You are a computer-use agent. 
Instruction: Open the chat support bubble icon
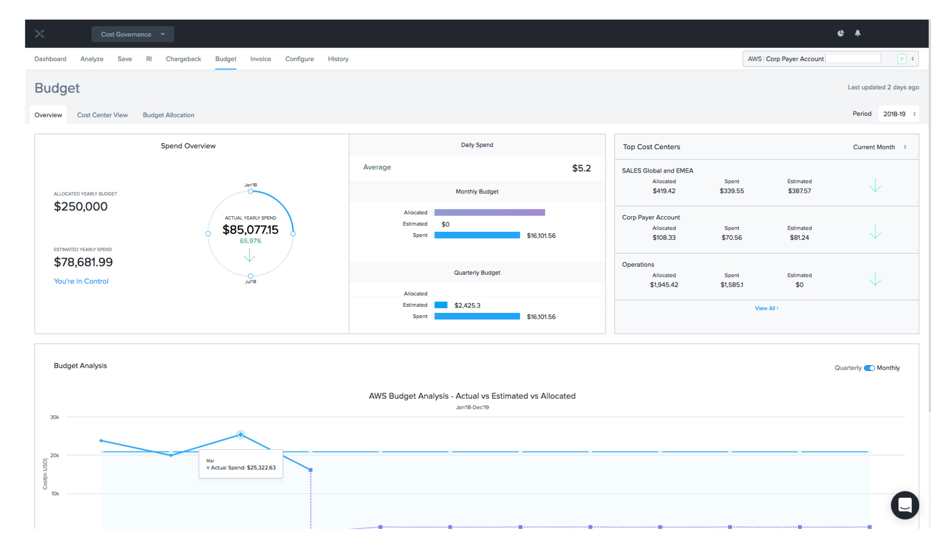904,505
